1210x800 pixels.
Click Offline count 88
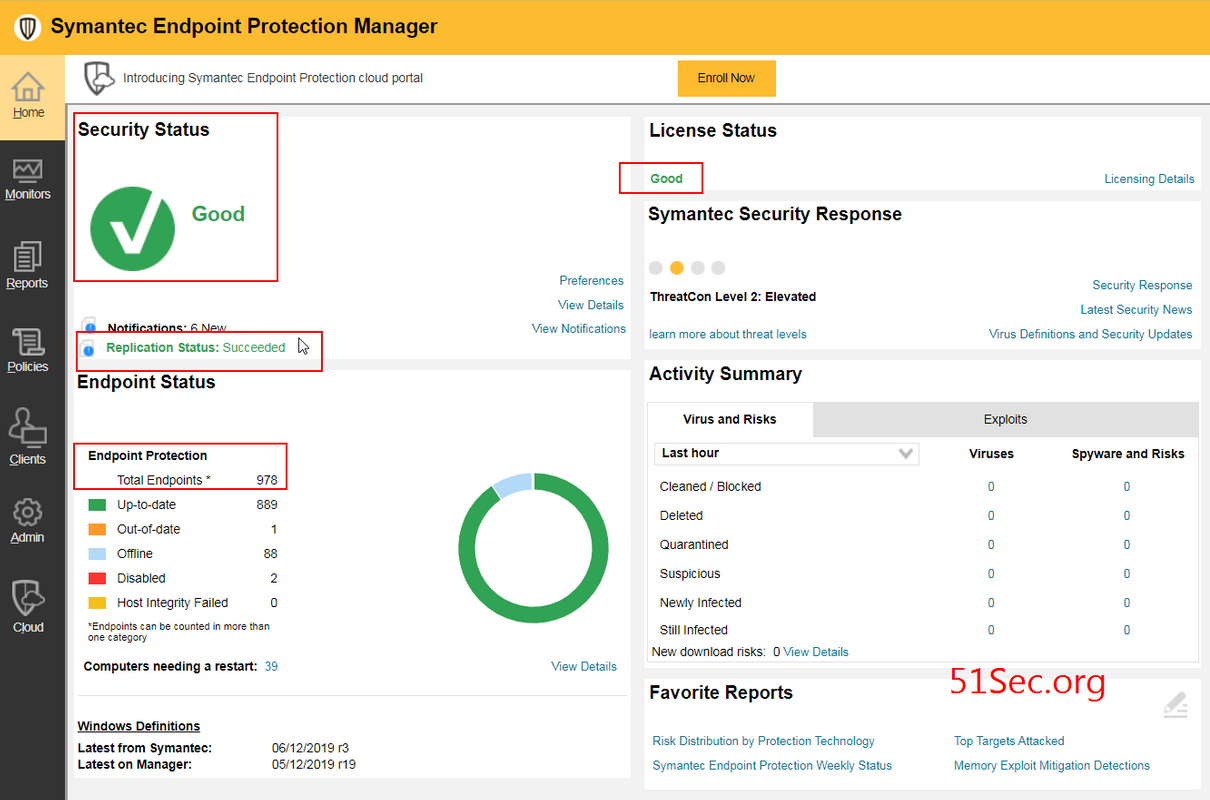tap(270, 554)
